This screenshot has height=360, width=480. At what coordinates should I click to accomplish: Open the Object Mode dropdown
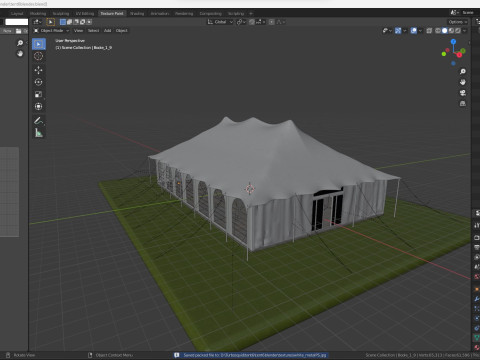pos(52,31)
